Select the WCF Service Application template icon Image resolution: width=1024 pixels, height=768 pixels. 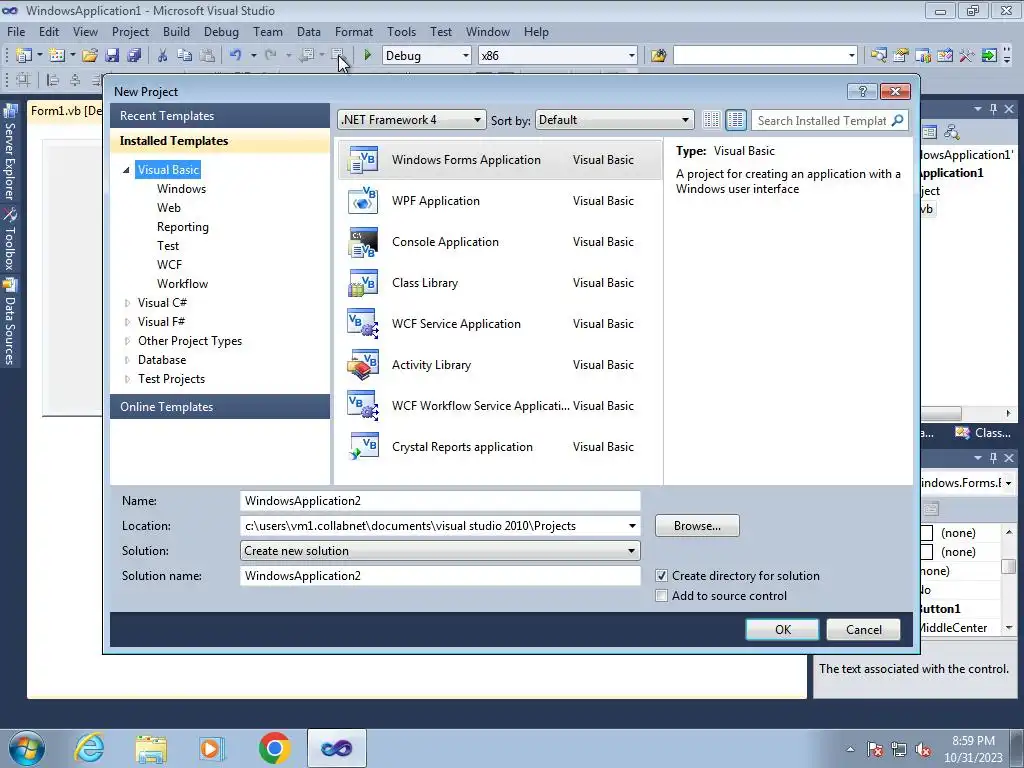(x=363, y=324)
